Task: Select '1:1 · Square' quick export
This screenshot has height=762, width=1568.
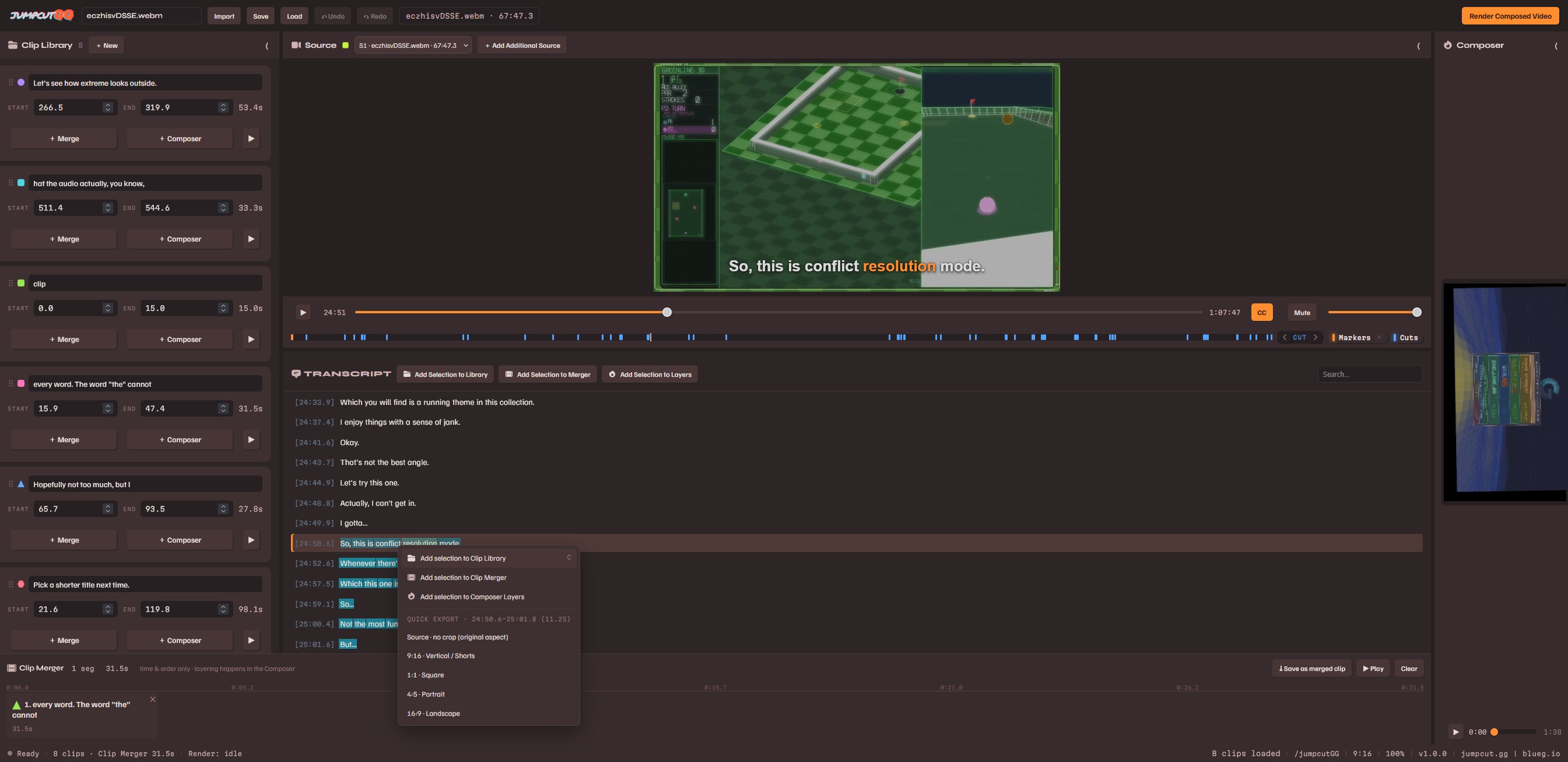Action: (x=489, y=675)
